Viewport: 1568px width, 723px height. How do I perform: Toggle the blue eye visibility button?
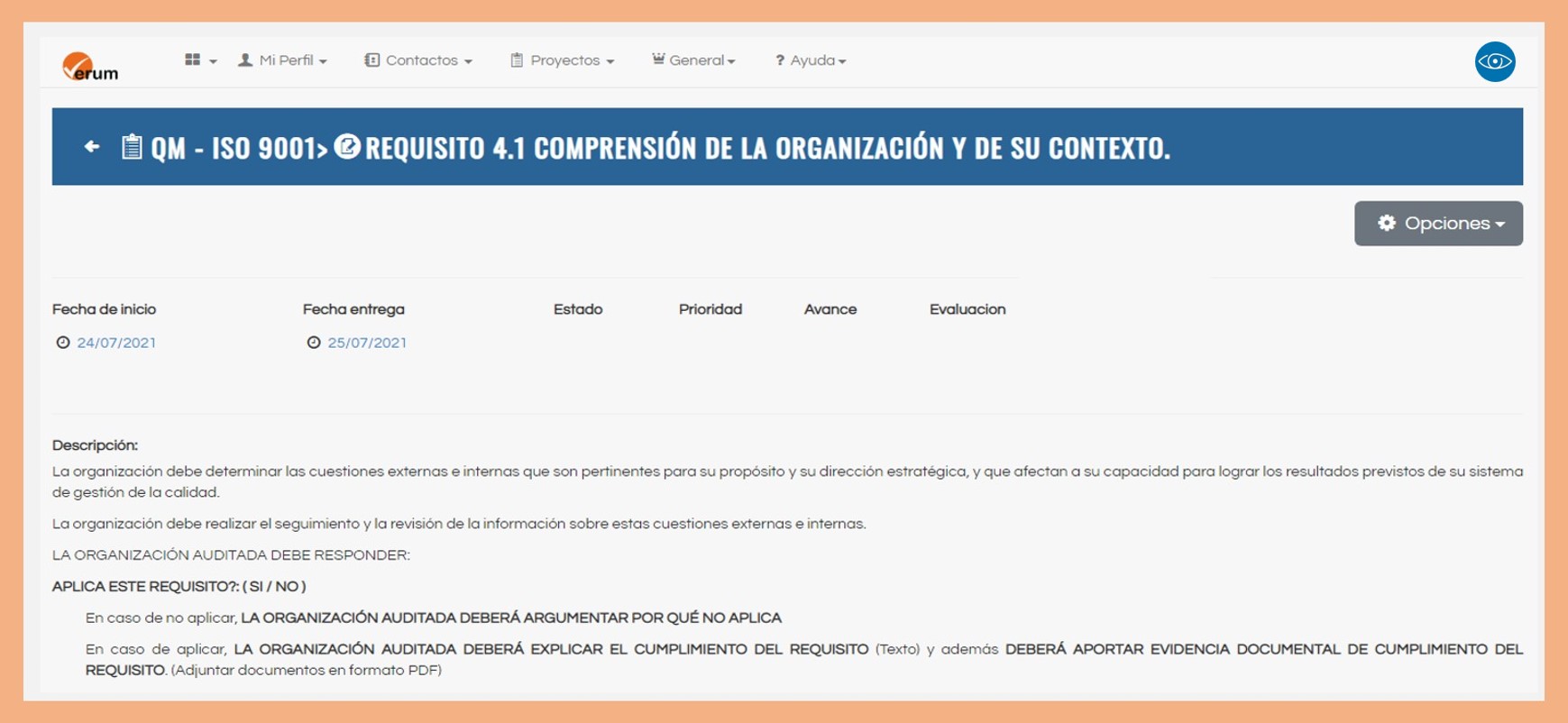[1494, 61]
